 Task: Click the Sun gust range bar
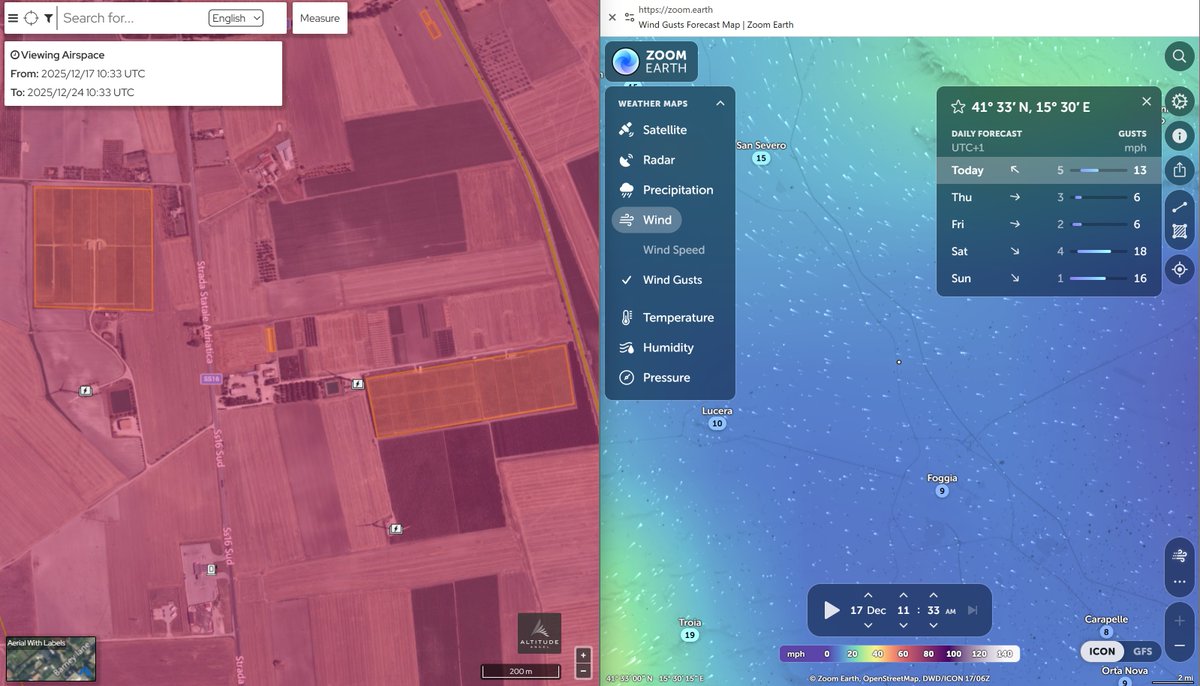point(1097,278)
